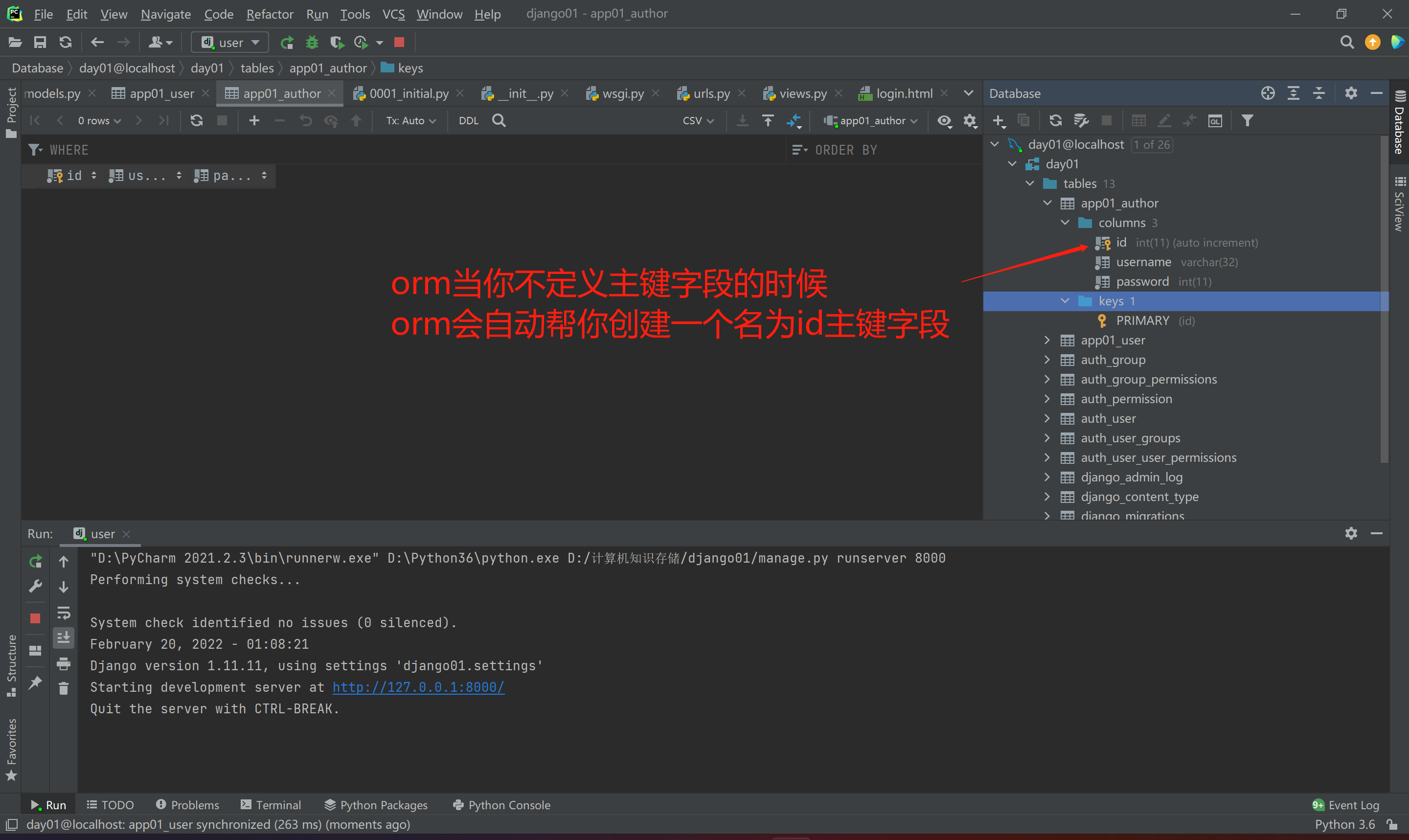Viewport: 1409px width, 840px height.
Task: Click the Open folder icon in main toolbar
Action: coord(15,43)
